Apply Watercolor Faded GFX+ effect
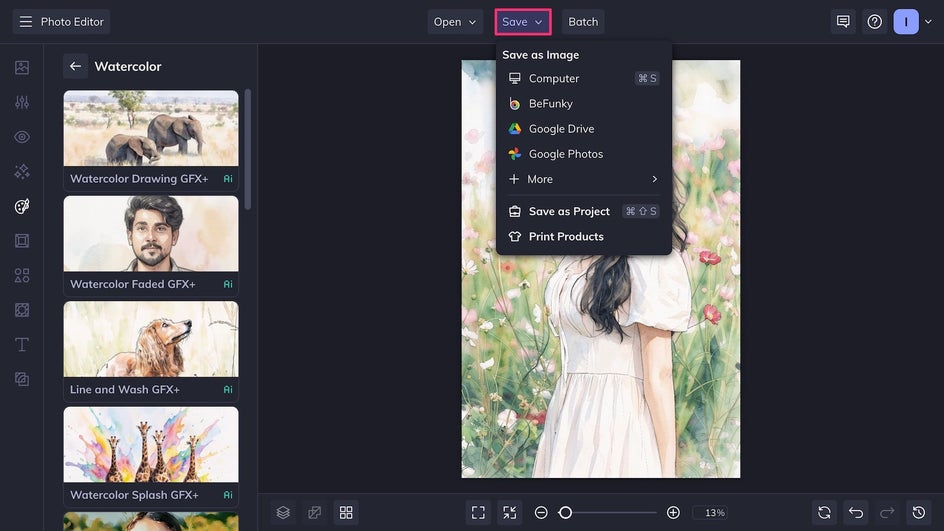The height and width of the screenshot is (531, 944). coord(151,246)
